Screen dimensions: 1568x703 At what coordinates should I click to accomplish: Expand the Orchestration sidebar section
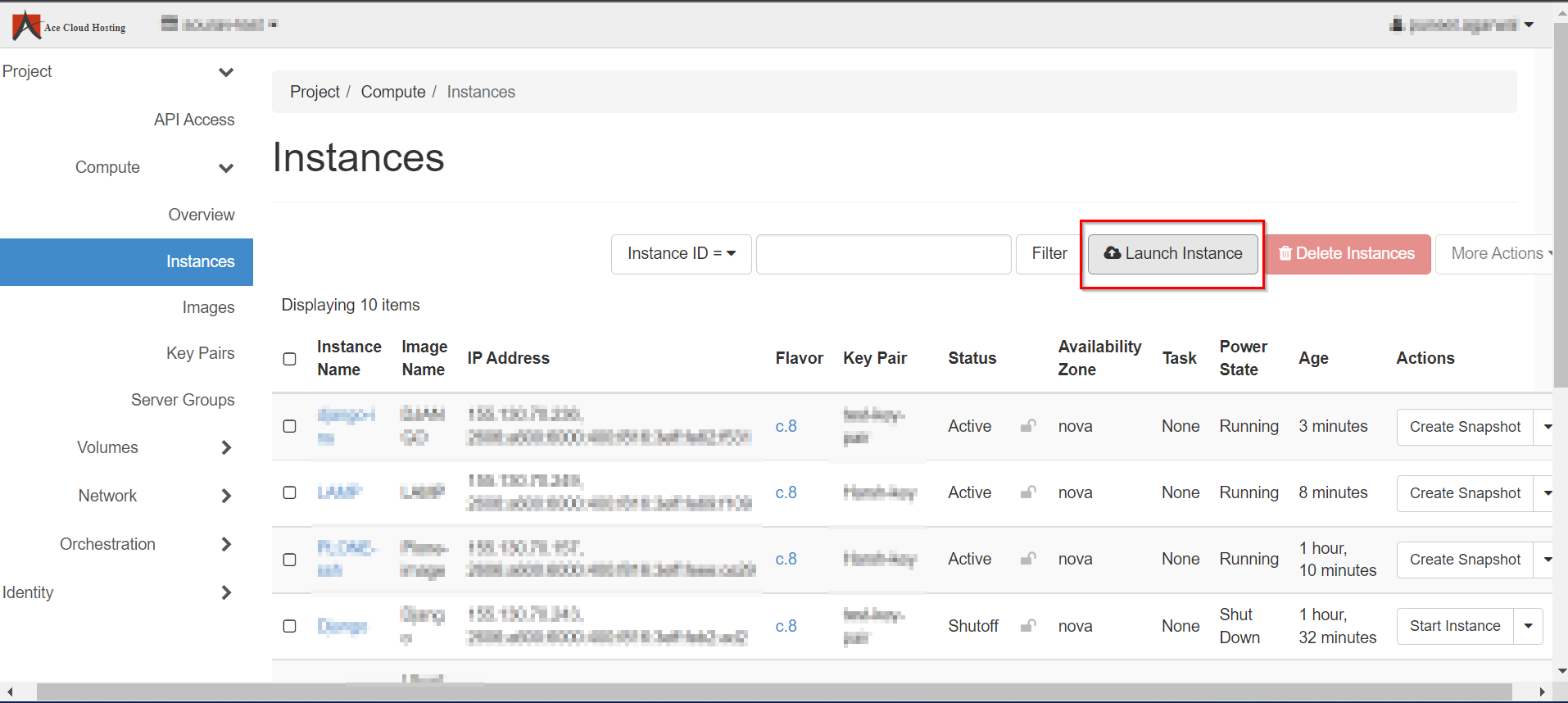[226, 544]
